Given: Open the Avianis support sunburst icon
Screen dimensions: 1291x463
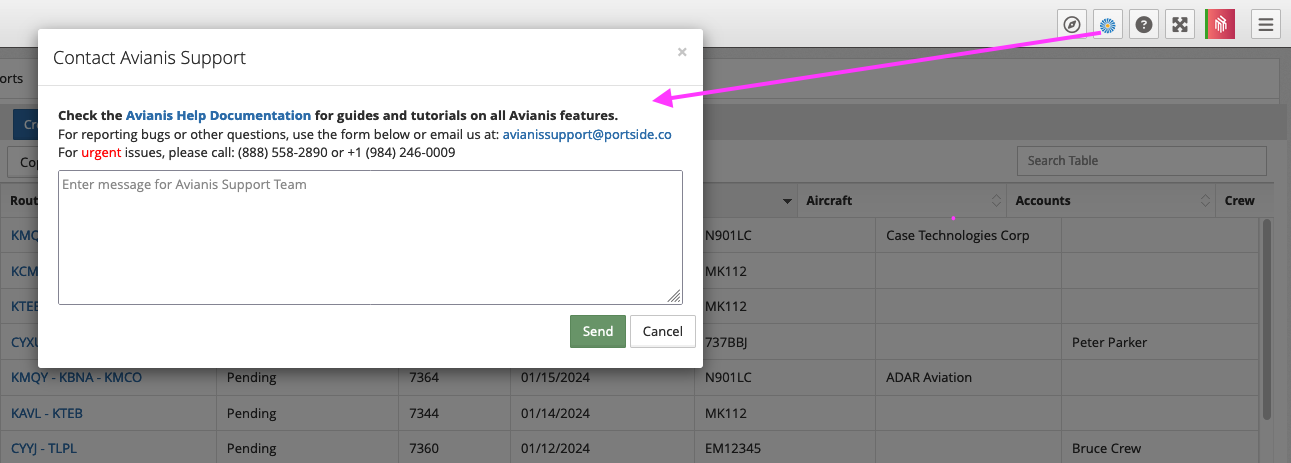Looking at the screenshot, I should (1108, 24).
